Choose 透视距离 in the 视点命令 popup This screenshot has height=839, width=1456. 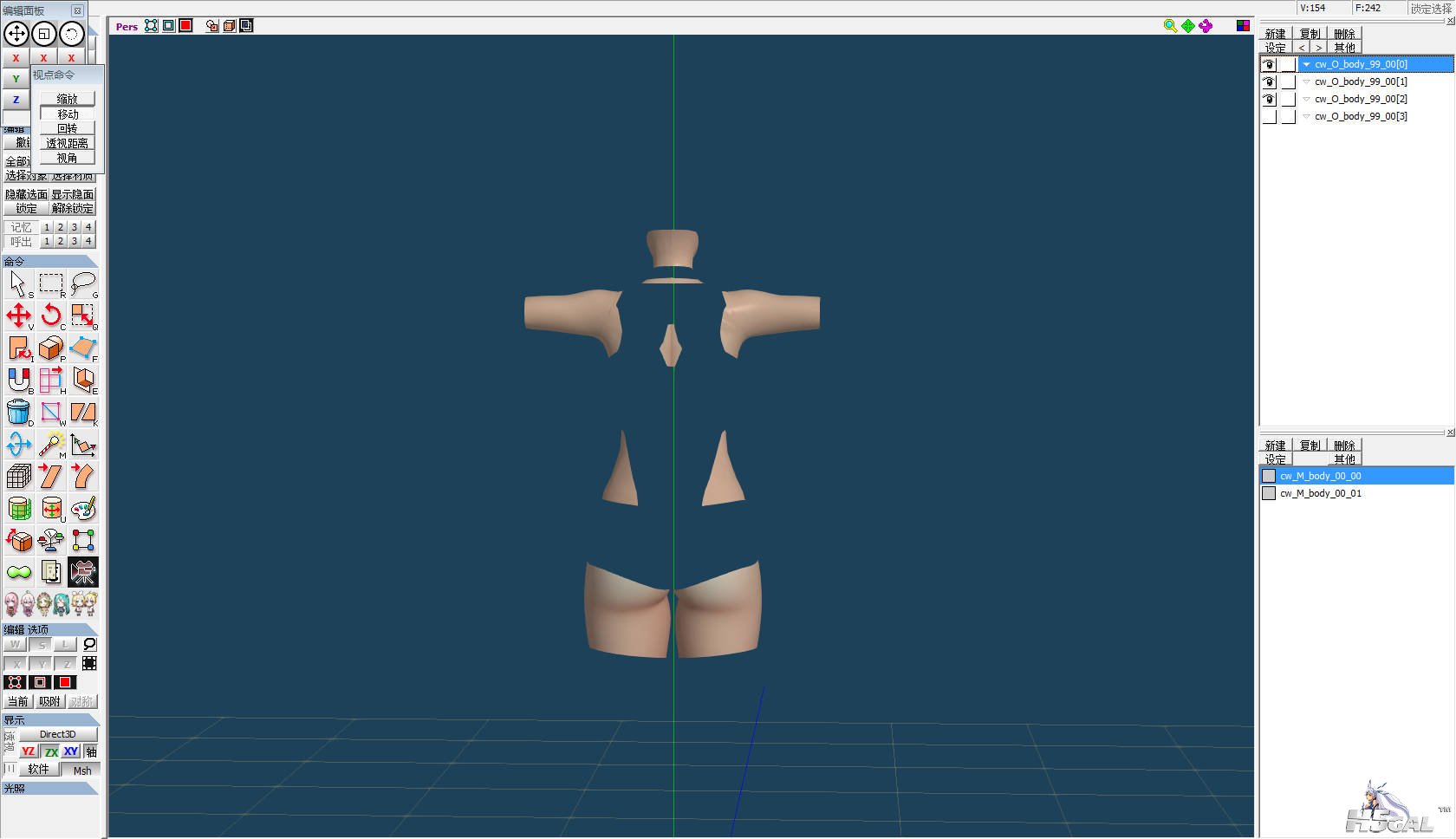pos(68,143)
